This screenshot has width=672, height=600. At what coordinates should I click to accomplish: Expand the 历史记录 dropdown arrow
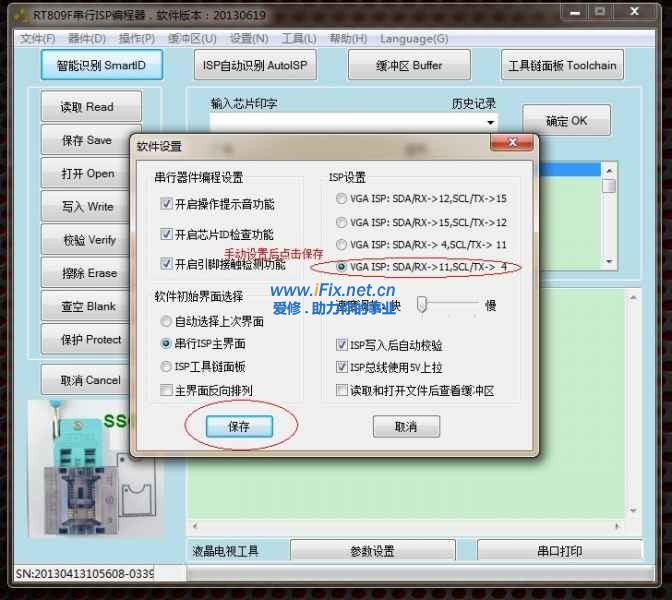pos(490,122)
